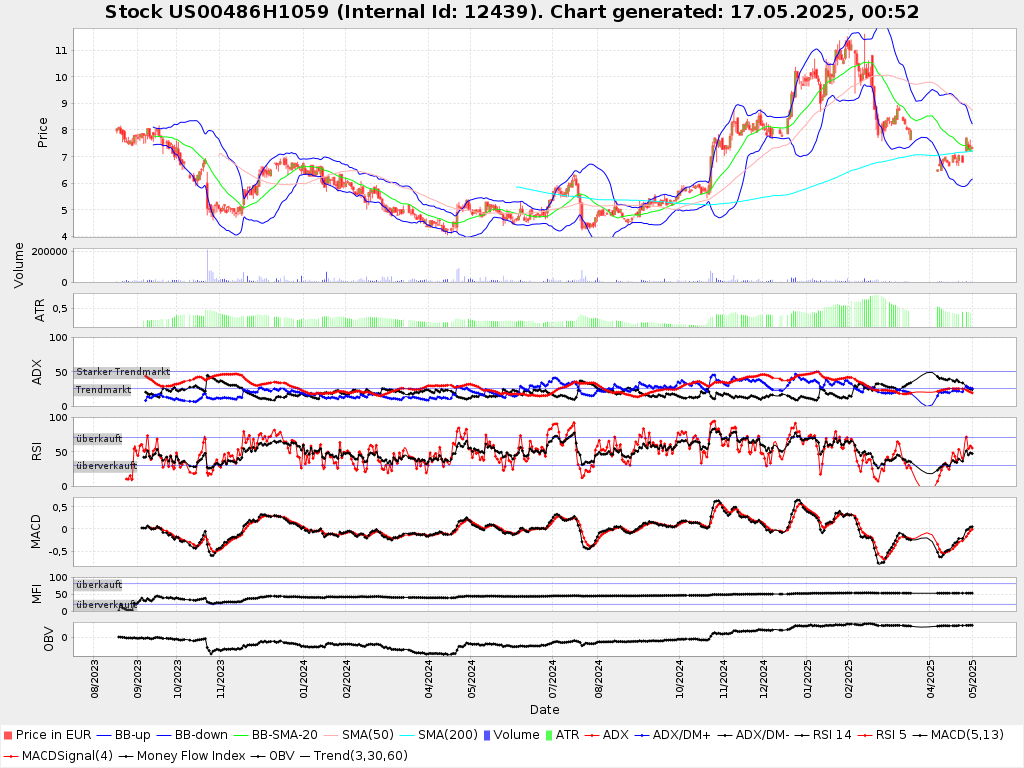
Task: Click the Trendmarkt annotation in ADX panel
Action: tap(103, 390)
